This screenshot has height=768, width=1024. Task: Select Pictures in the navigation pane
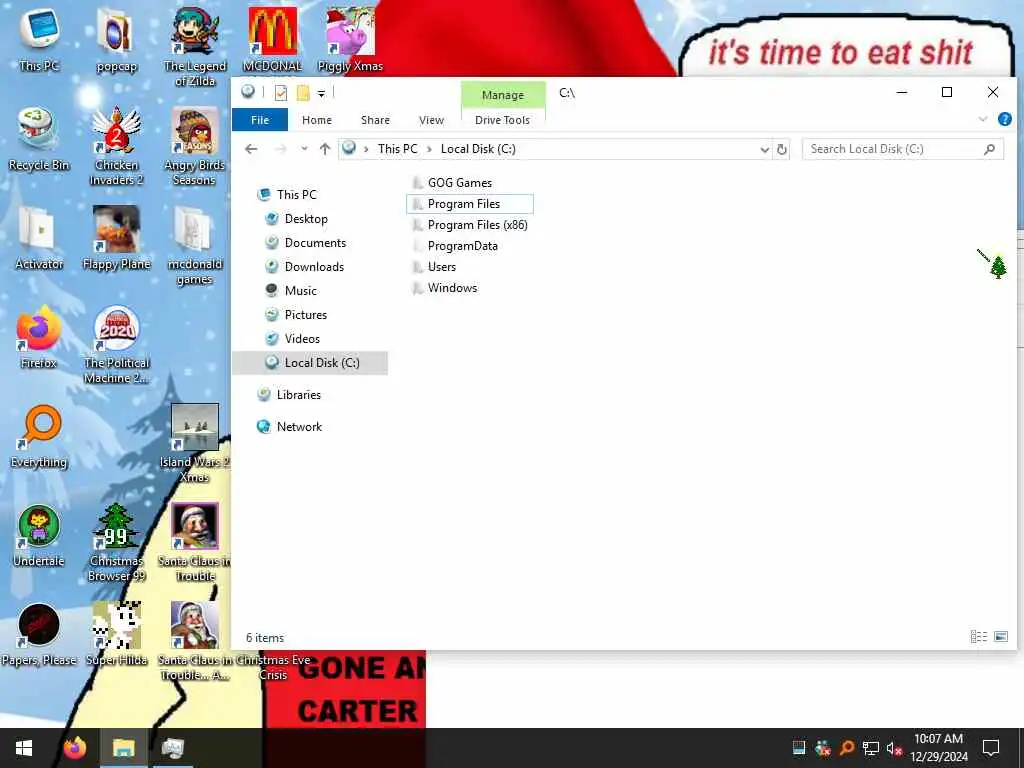306,315
